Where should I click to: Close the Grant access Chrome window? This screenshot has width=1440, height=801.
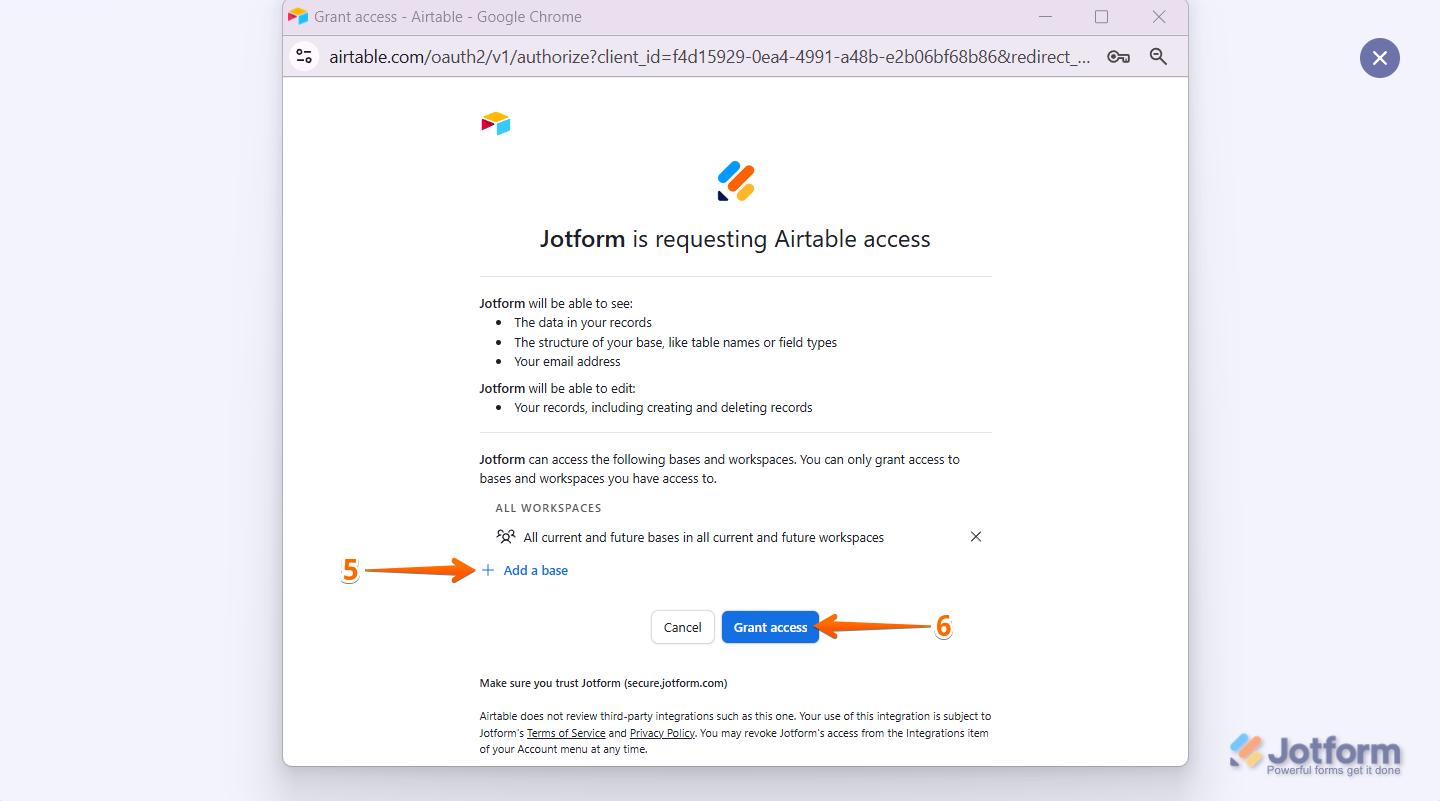pos(1159,17)
